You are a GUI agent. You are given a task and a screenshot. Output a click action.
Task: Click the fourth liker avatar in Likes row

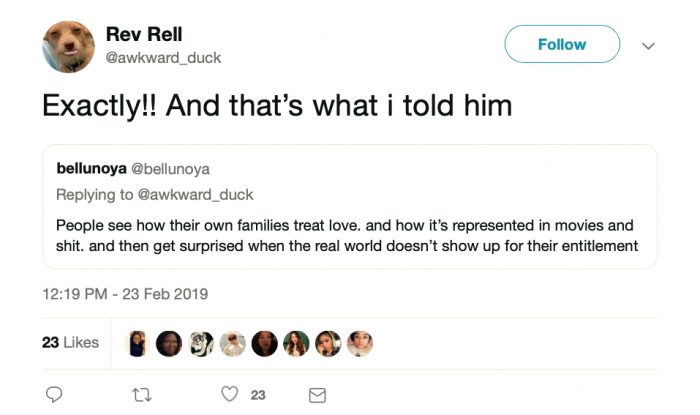pos(234,343)
